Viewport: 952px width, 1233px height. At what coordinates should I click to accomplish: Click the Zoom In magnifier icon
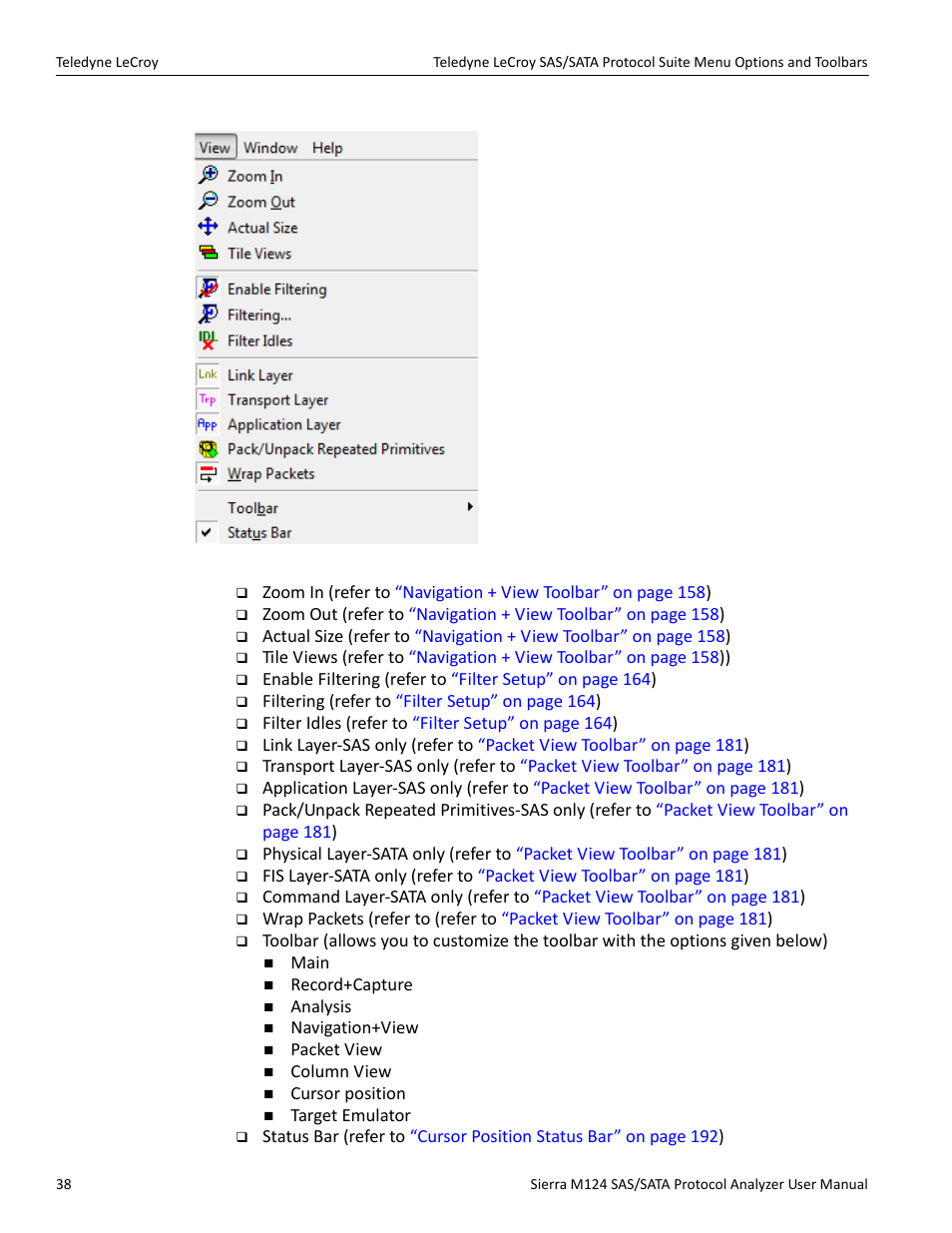click(x=208, y=175)
